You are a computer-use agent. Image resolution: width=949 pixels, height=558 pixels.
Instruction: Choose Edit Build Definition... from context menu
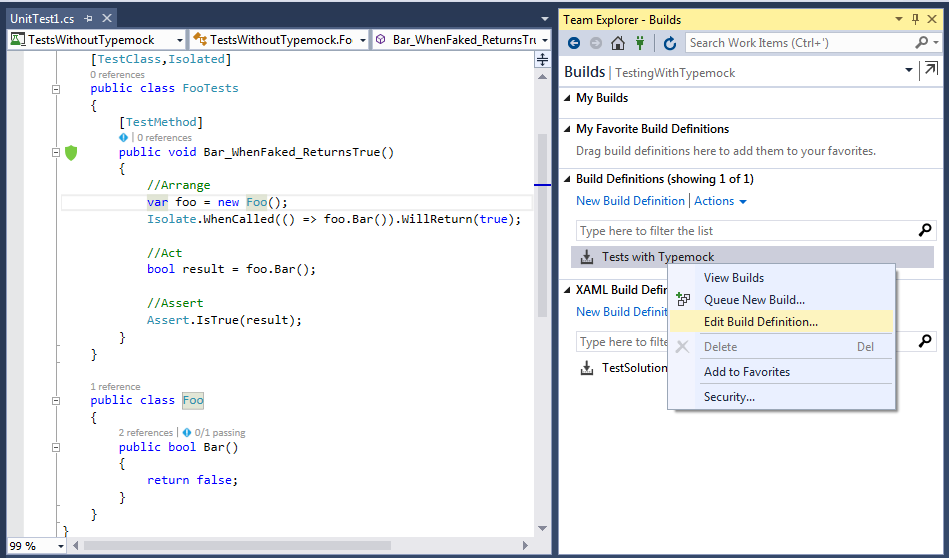760,322
